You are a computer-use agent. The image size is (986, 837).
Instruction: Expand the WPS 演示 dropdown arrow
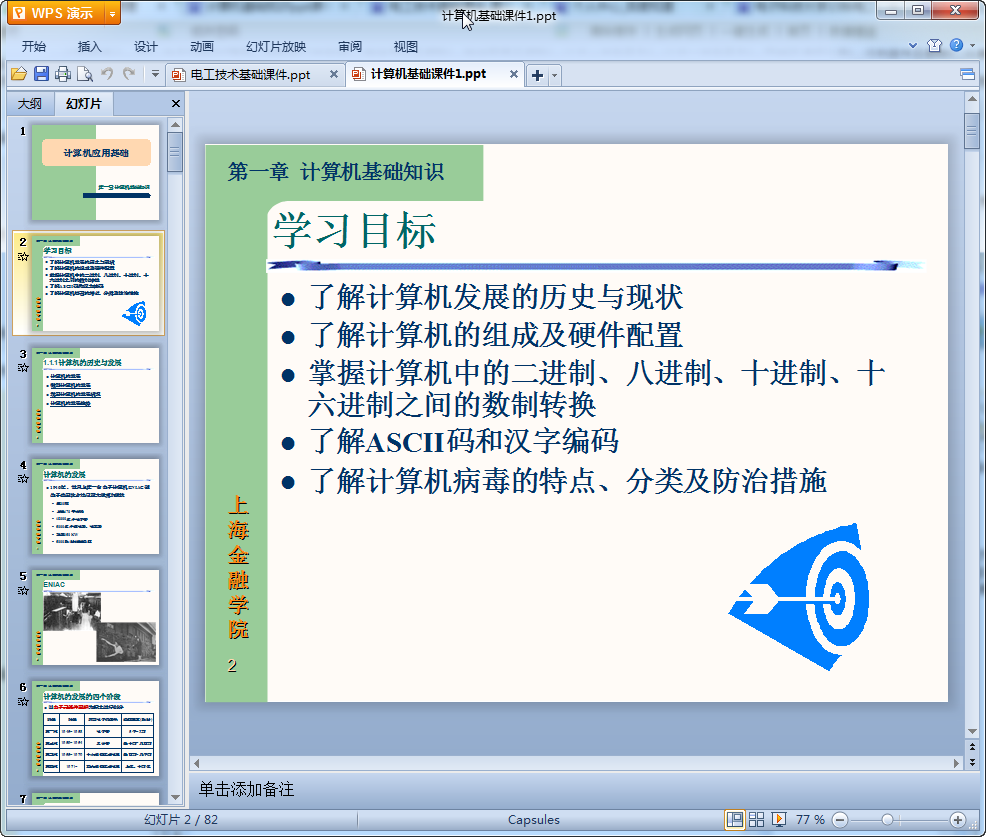(x=113, y=13)
